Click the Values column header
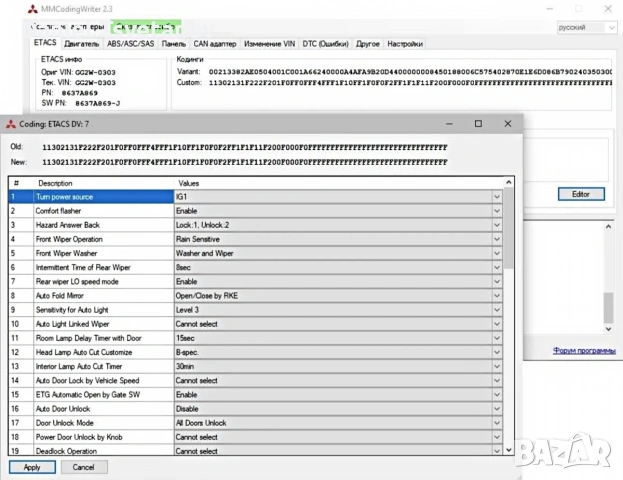The width and height of the screenshot is (623, 480). pos(338,183)
